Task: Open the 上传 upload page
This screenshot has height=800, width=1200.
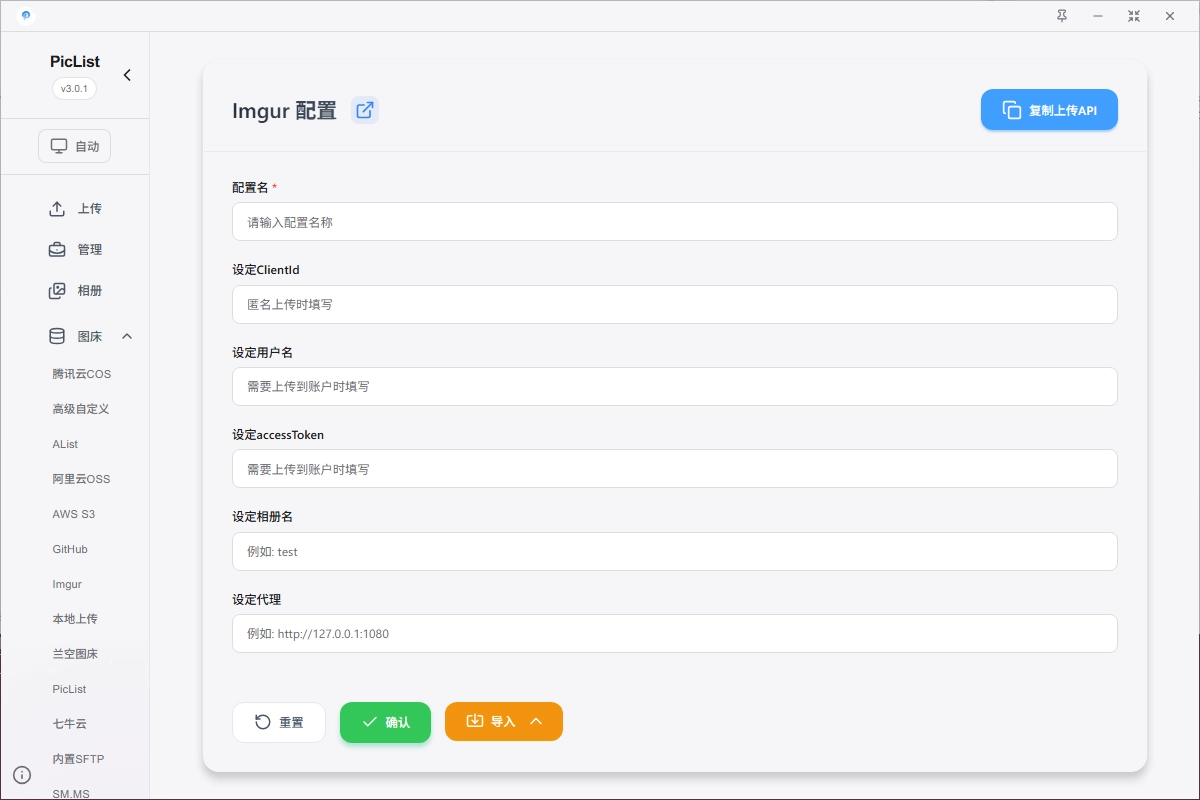Action: pyautogui.click(x=75, y=209)
